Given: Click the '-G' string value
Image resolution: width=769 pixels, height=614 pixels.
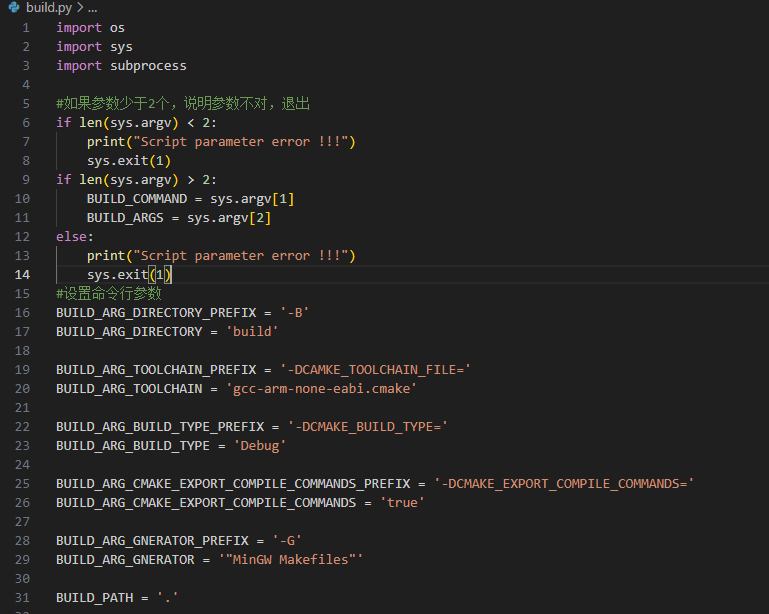Looking at the screenshot, I should pyautogui.click(x=287, y=541).
